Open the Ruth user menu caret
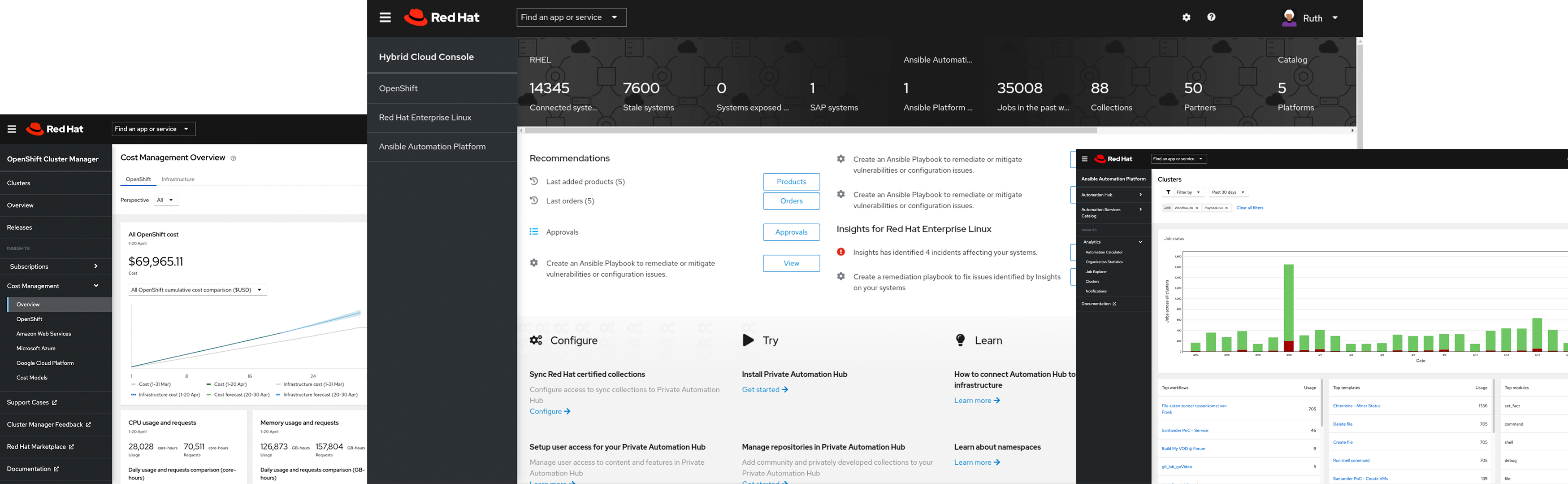 [1335, 17]
